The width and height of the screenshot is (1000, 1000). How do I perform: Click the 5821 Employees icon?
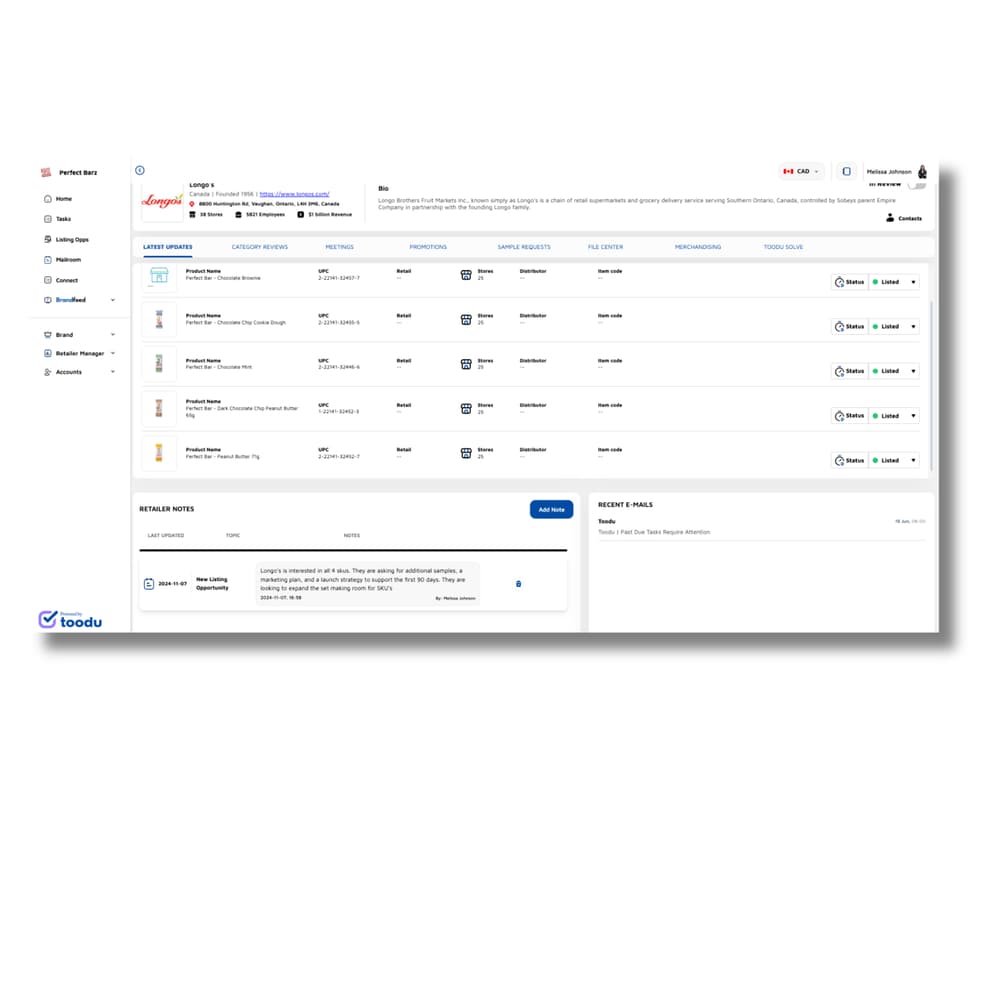point(239,215)
